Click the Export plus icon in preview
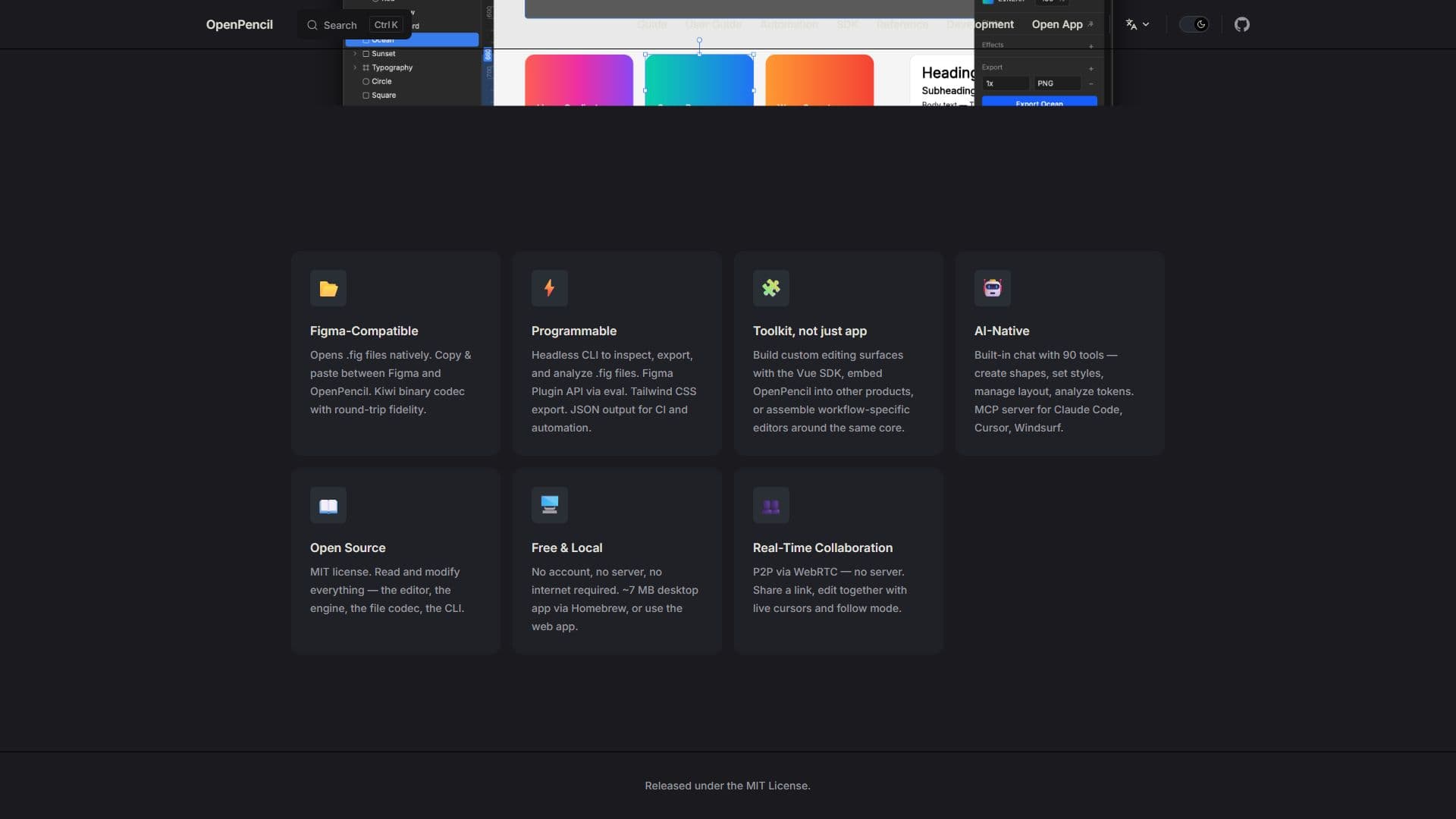The image size is (1456, 819). 1090,68
